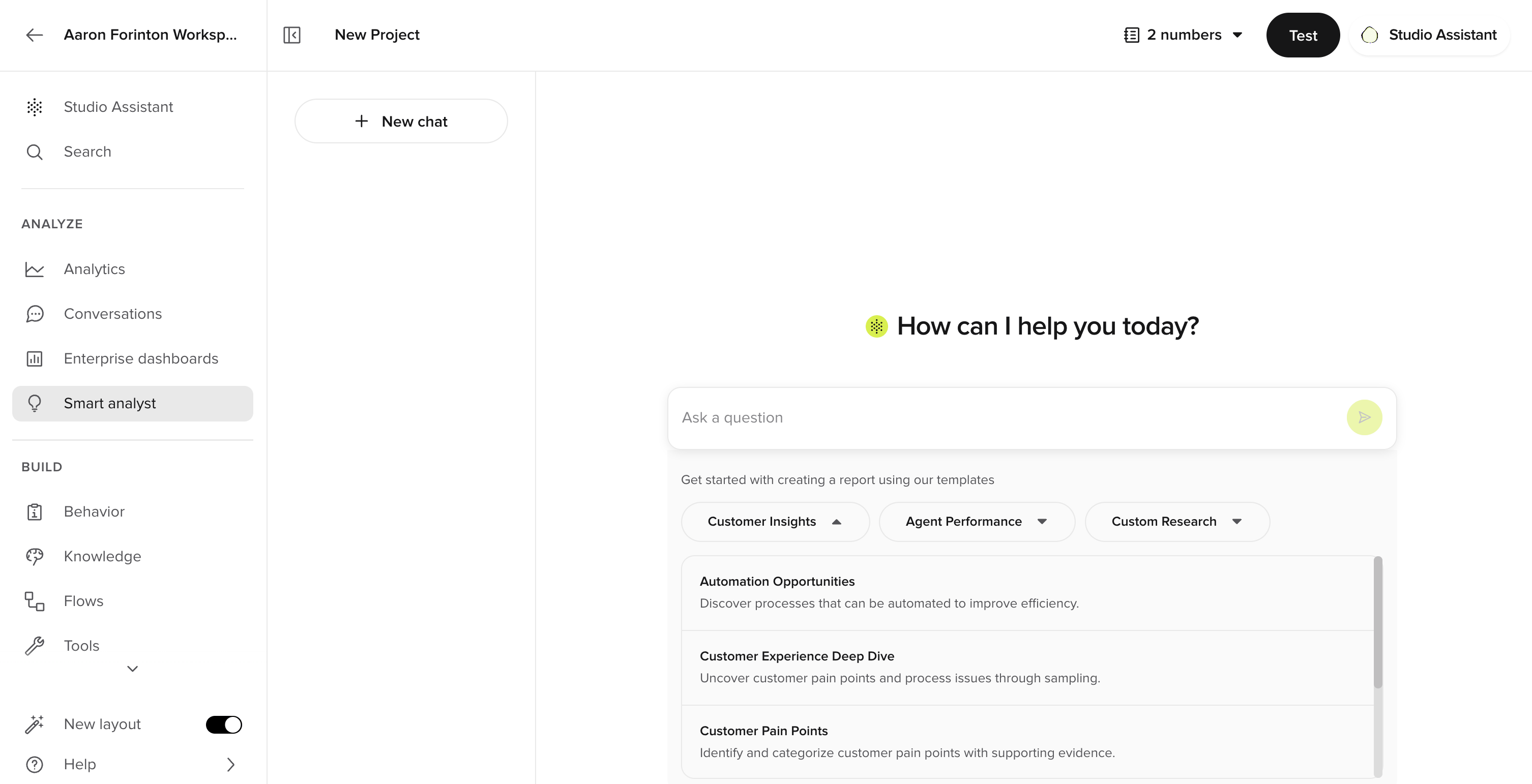Select Smart analyst menu item
Screen dimensions: 1532x784
[x=133, y=404]
